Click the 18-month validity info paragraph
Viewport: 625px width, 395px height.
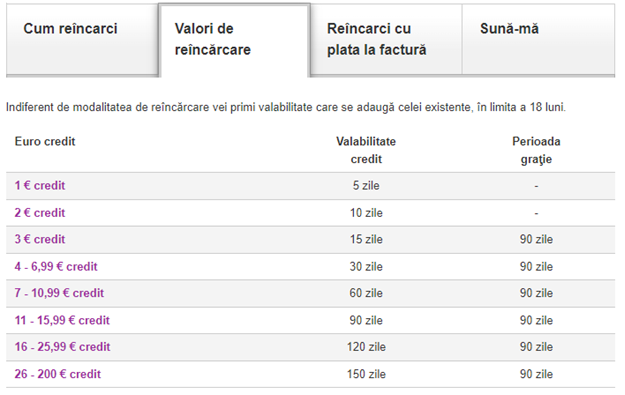coord(286,107)
